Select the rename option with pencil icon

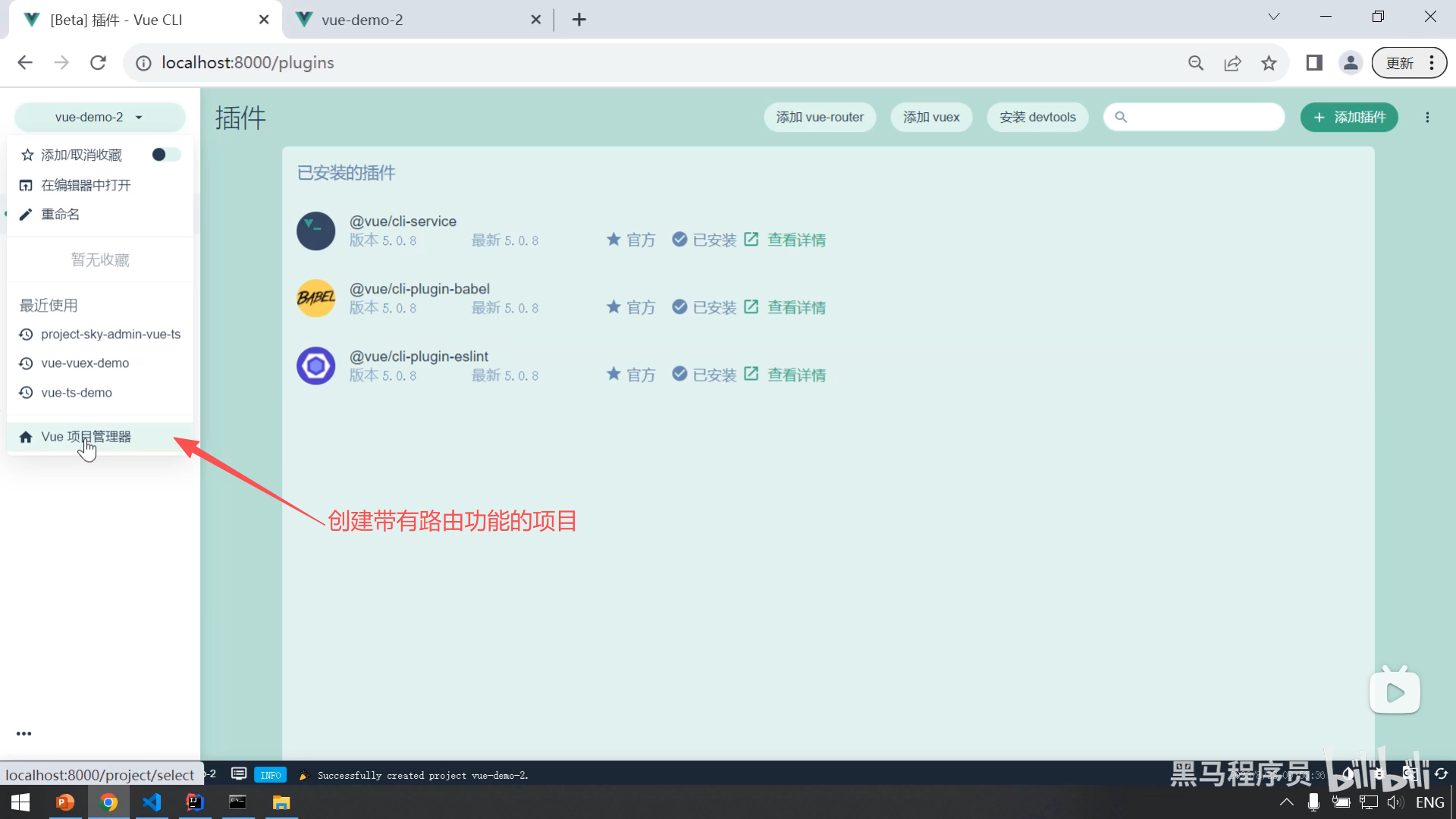click(x=60, y=215)
